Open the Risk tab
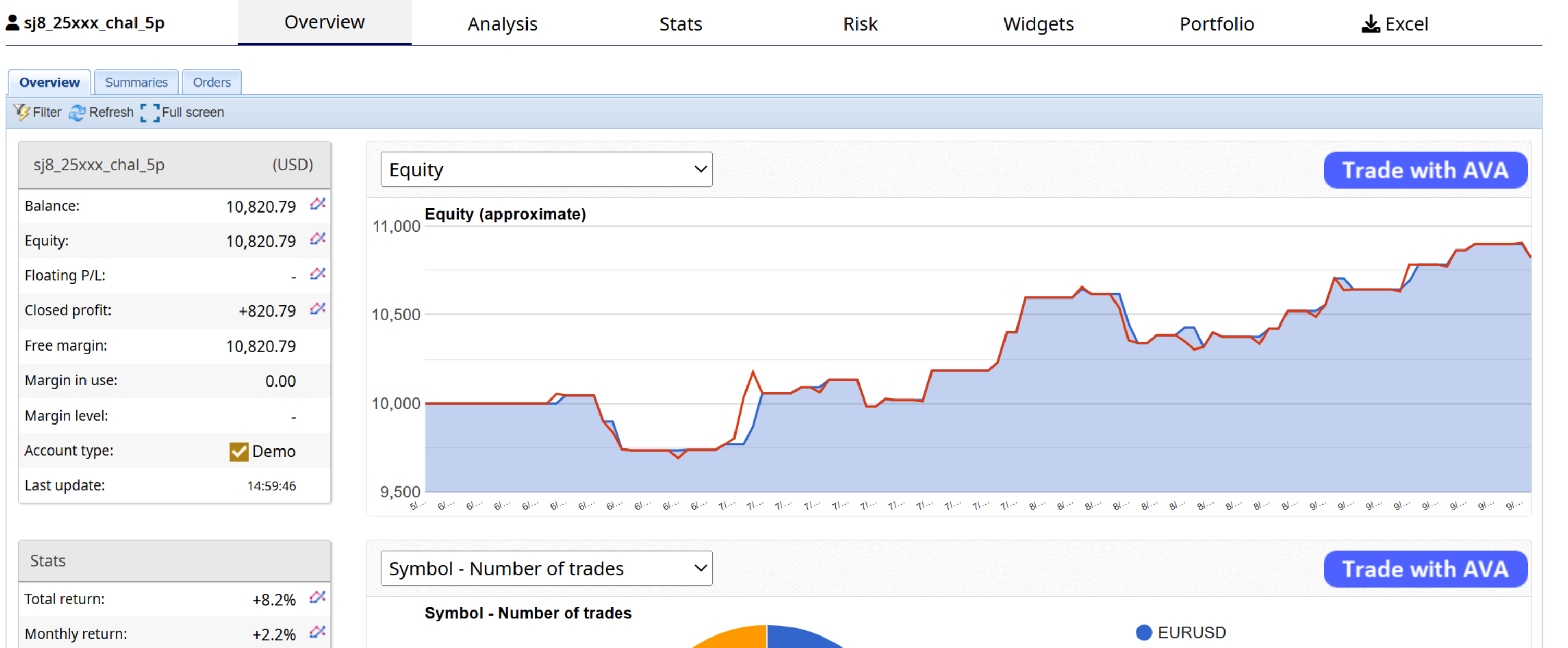The height and width of the screenshot is (648, 1568). pos(860,24)
